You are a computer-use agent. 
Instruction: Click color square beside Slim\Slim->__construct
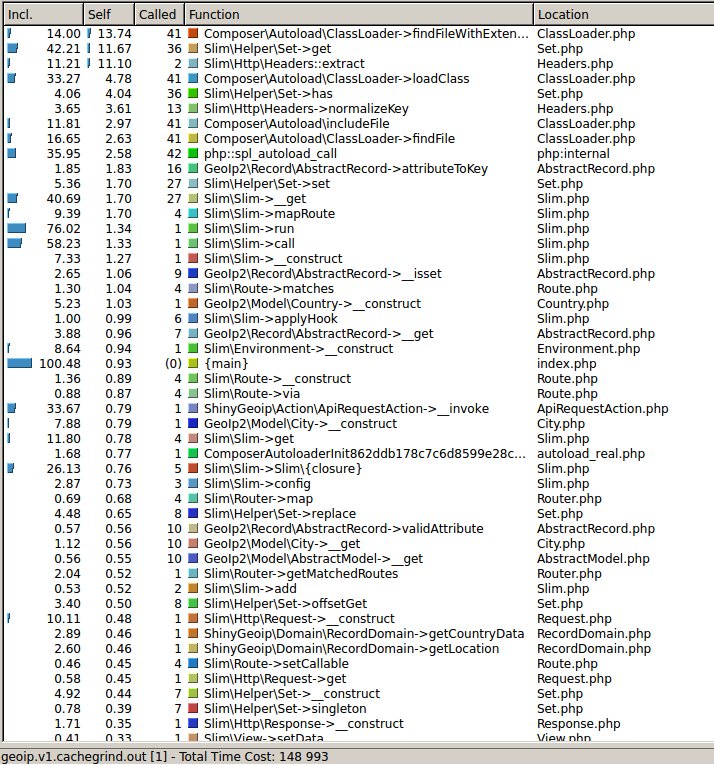click(193, 259)
